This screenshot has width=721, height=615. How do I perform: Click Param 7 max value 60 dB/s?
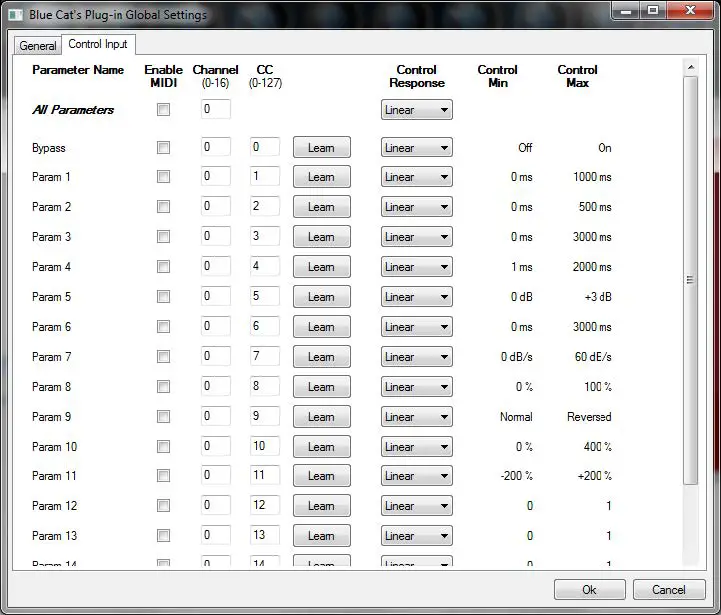click(x=593, y=357)
